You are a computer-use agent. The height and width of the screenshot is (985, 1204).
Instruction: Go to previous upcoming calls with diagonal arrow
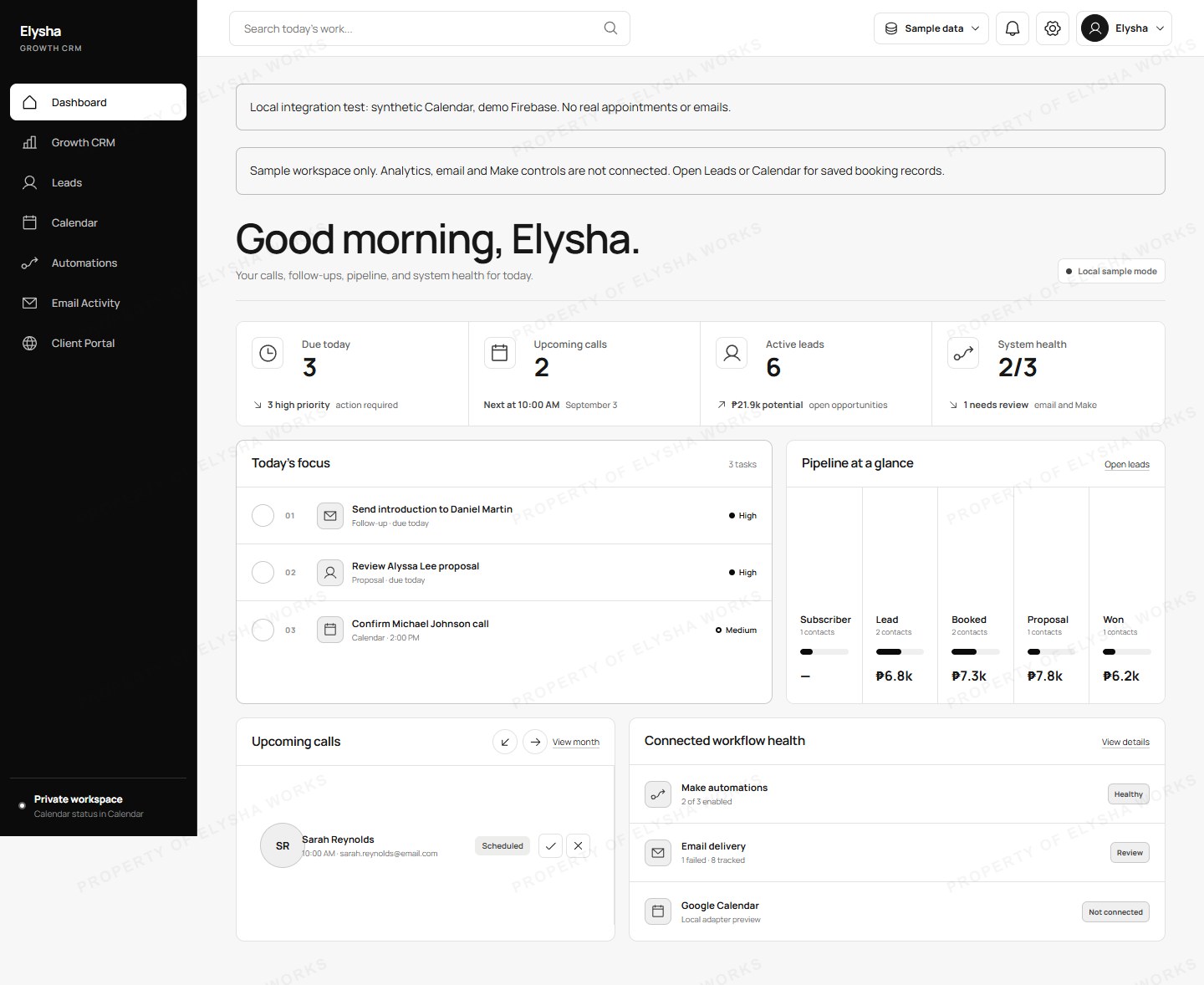505,742
